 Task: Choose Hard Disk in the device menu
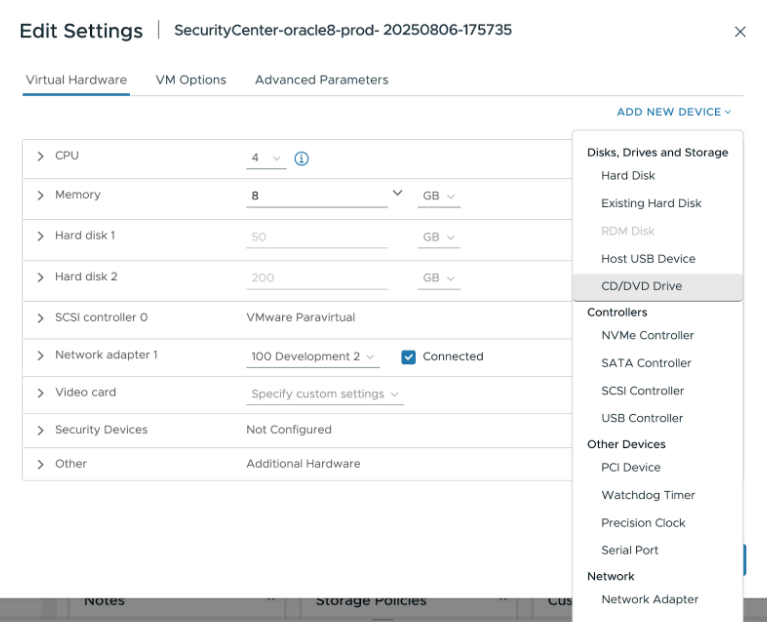click(628, 176)
